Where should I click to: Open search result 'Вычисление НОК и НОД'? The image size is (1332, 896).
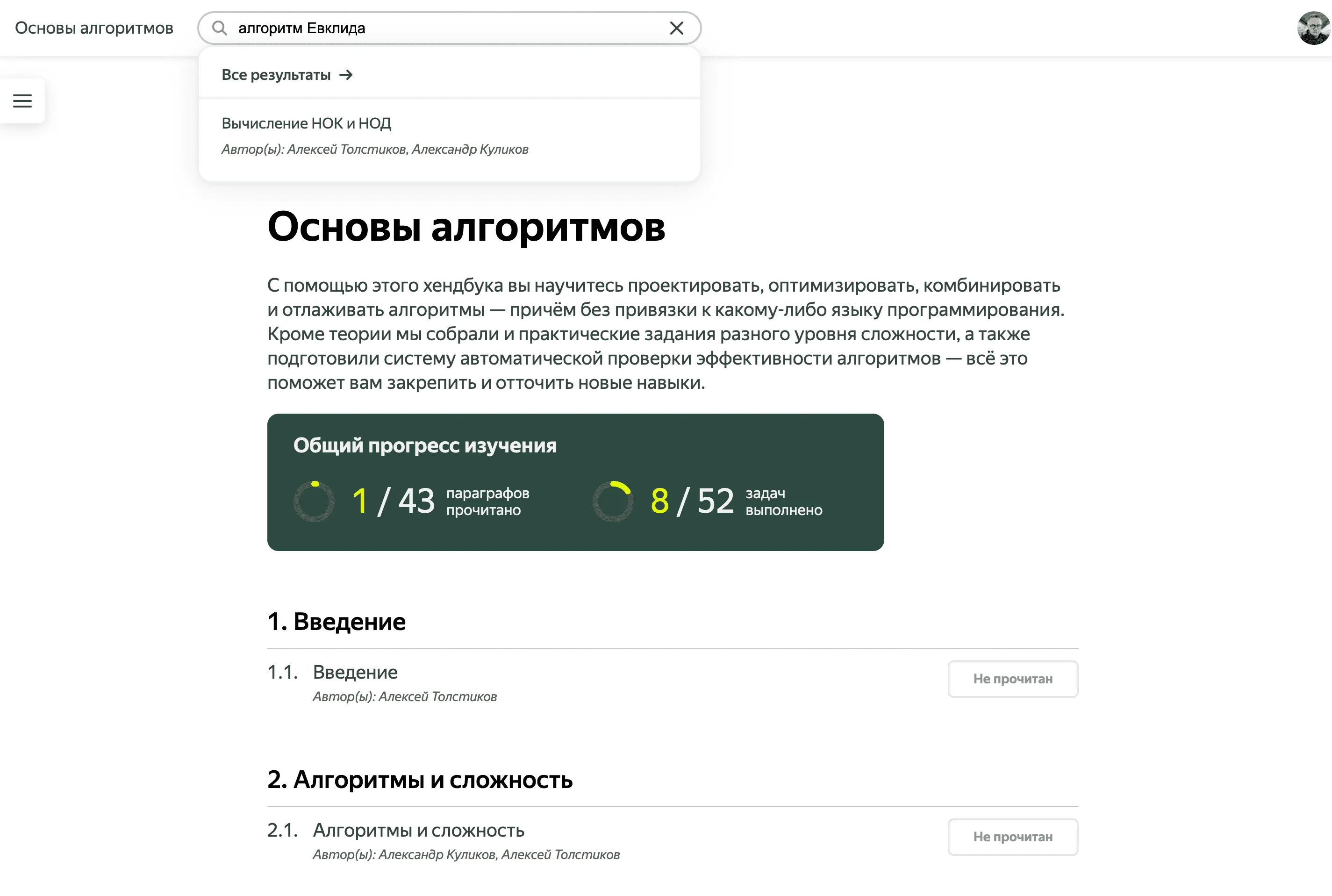click(306, 123)
